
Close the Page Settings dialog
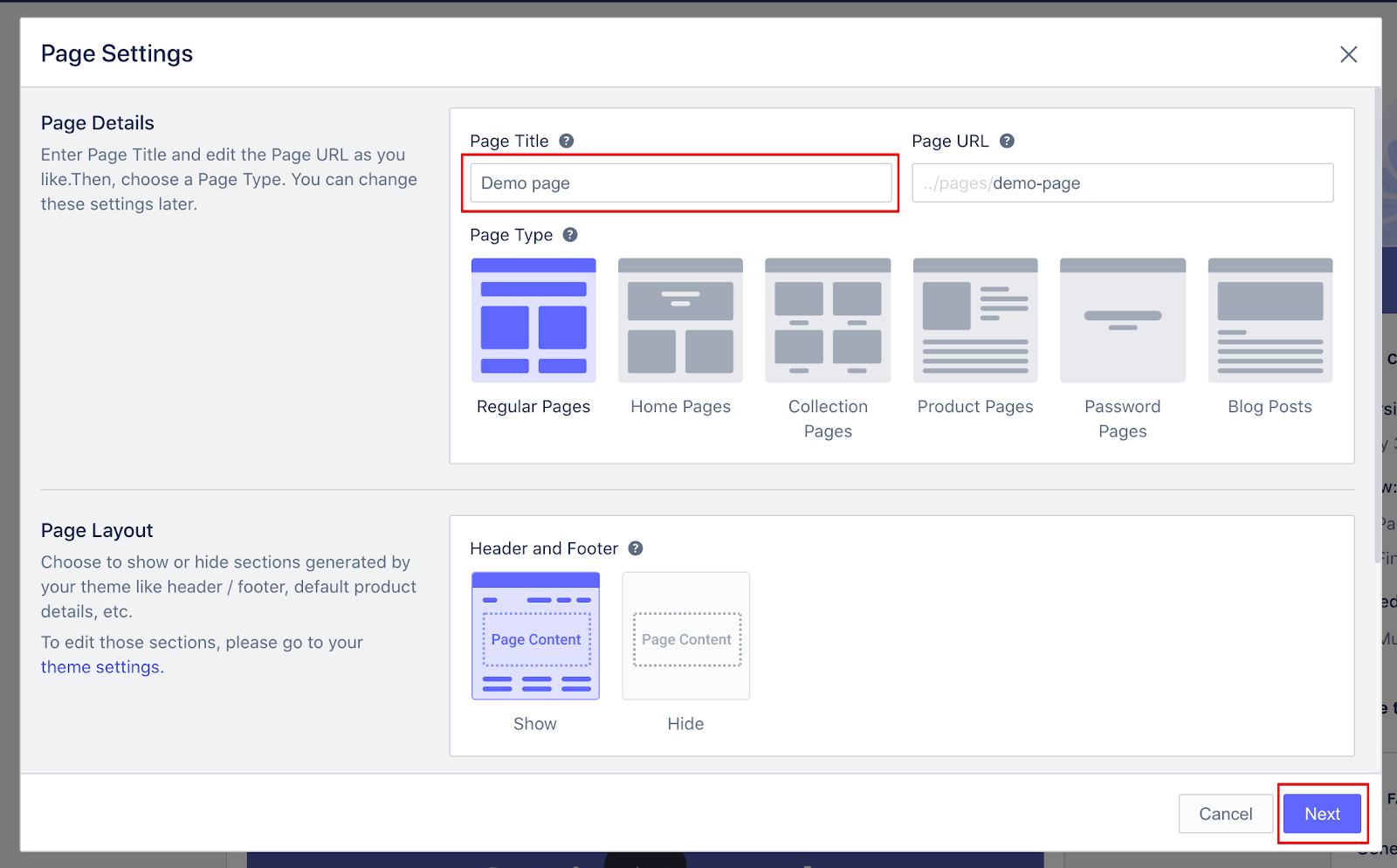[x=1348, y=53]
